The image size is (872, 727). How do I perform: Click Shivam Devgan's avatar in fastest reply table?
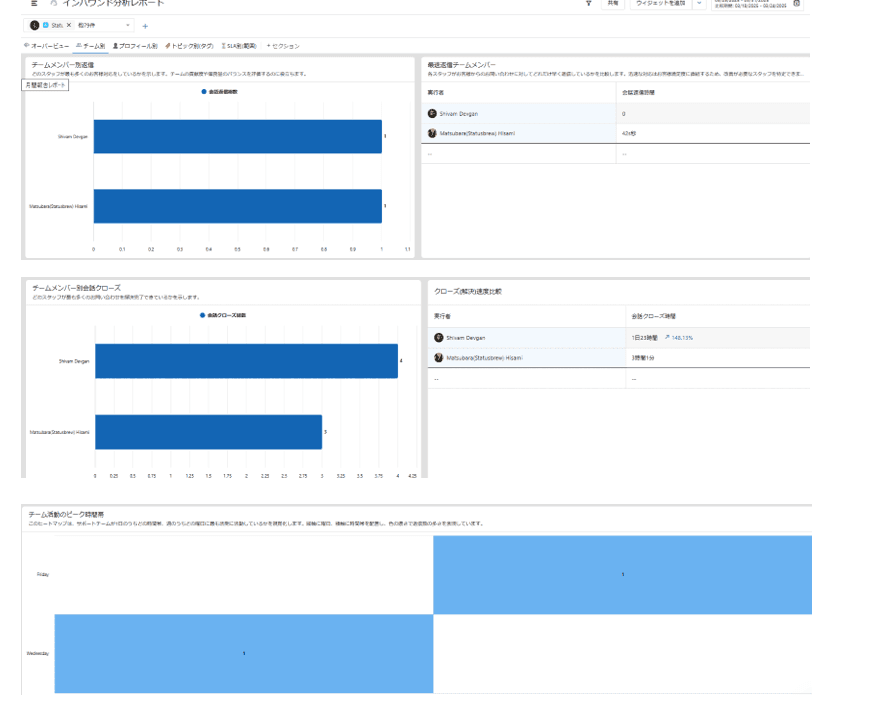point(432,114)
